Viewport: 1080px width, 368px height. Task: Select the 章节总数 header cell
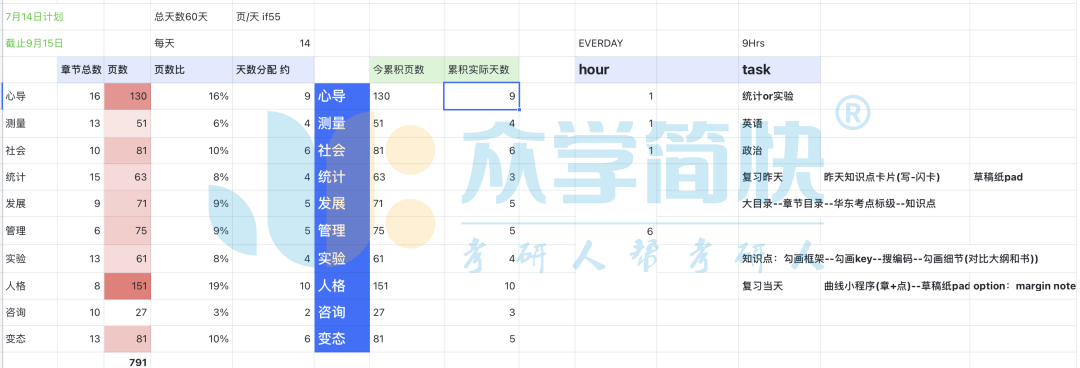(81, 70)
